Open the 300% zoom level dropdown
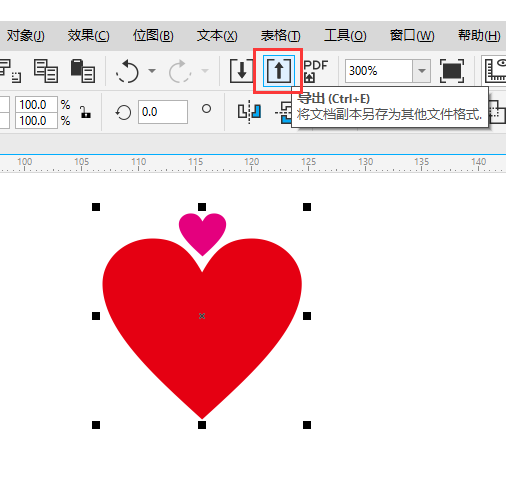This screenshot has height=502, width=506. pyautogui.click(x=422, y=71)
